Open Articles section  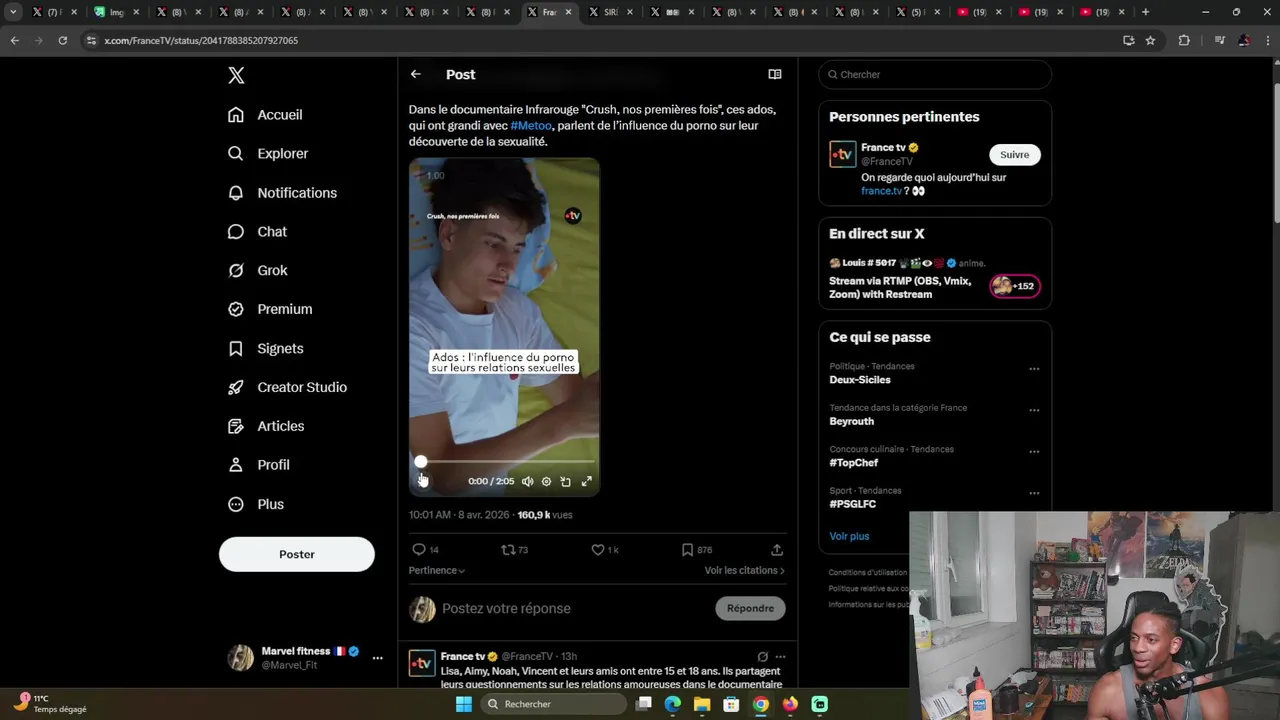pos(266,426)
